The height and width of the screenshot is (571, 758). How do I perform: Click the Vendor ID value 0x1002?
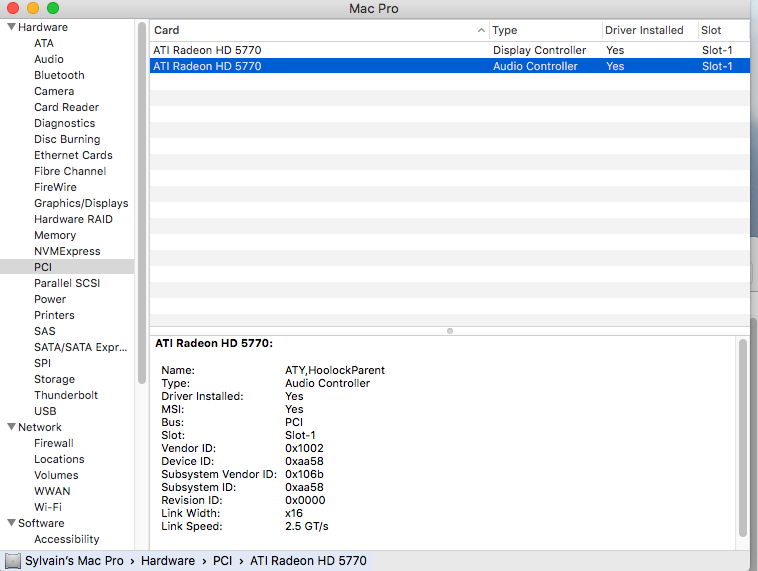click(304, 448)
